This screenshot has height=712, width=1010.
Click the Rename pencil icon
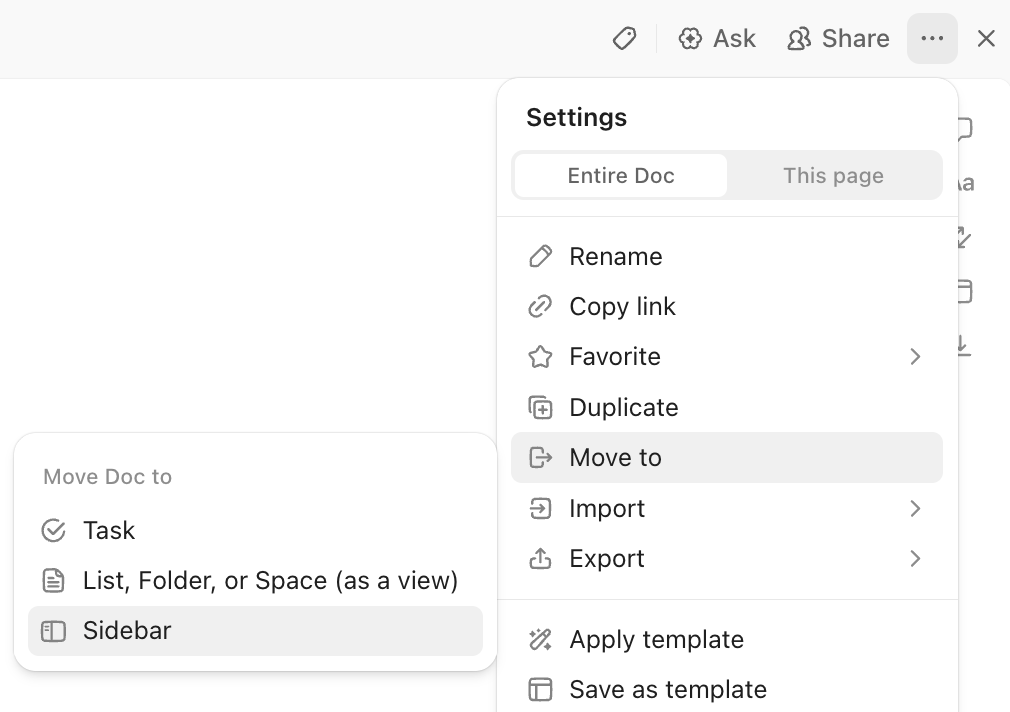pyautogui.click(x=540, y=256)
